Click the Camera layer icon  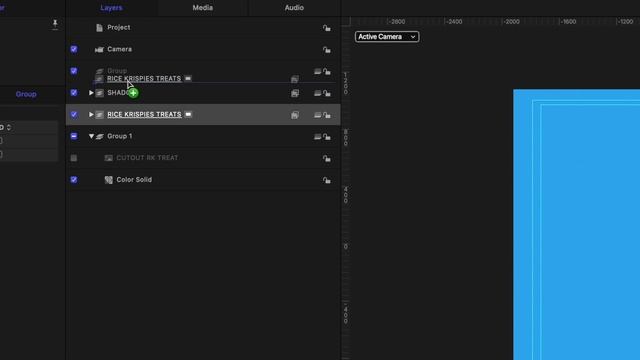(x=99, y=49)
